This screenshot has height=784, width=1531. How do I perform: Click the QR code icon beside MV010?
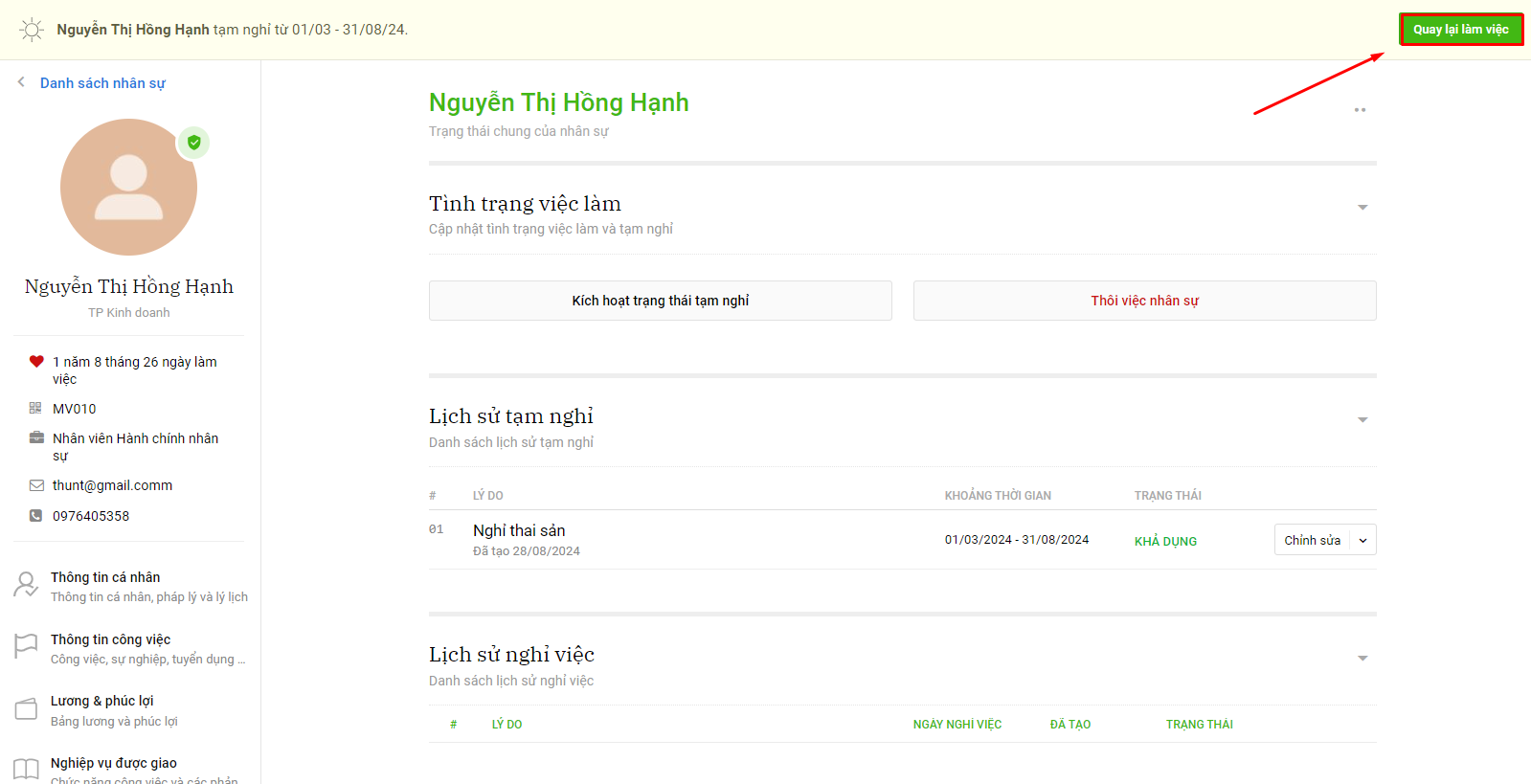[35, 408]
